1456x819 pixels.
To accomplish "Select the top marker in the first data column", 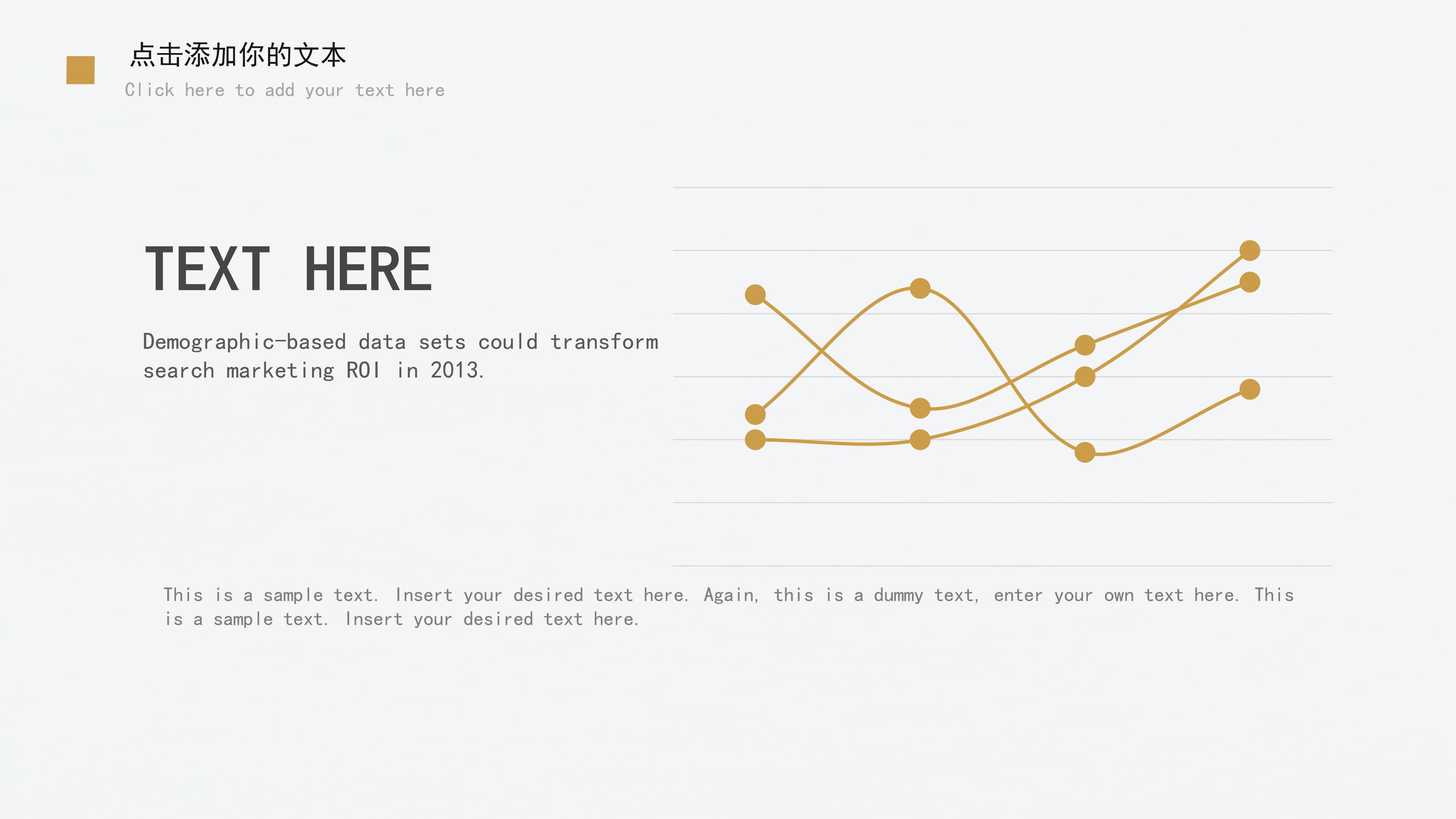I will (x=755, y=295).
